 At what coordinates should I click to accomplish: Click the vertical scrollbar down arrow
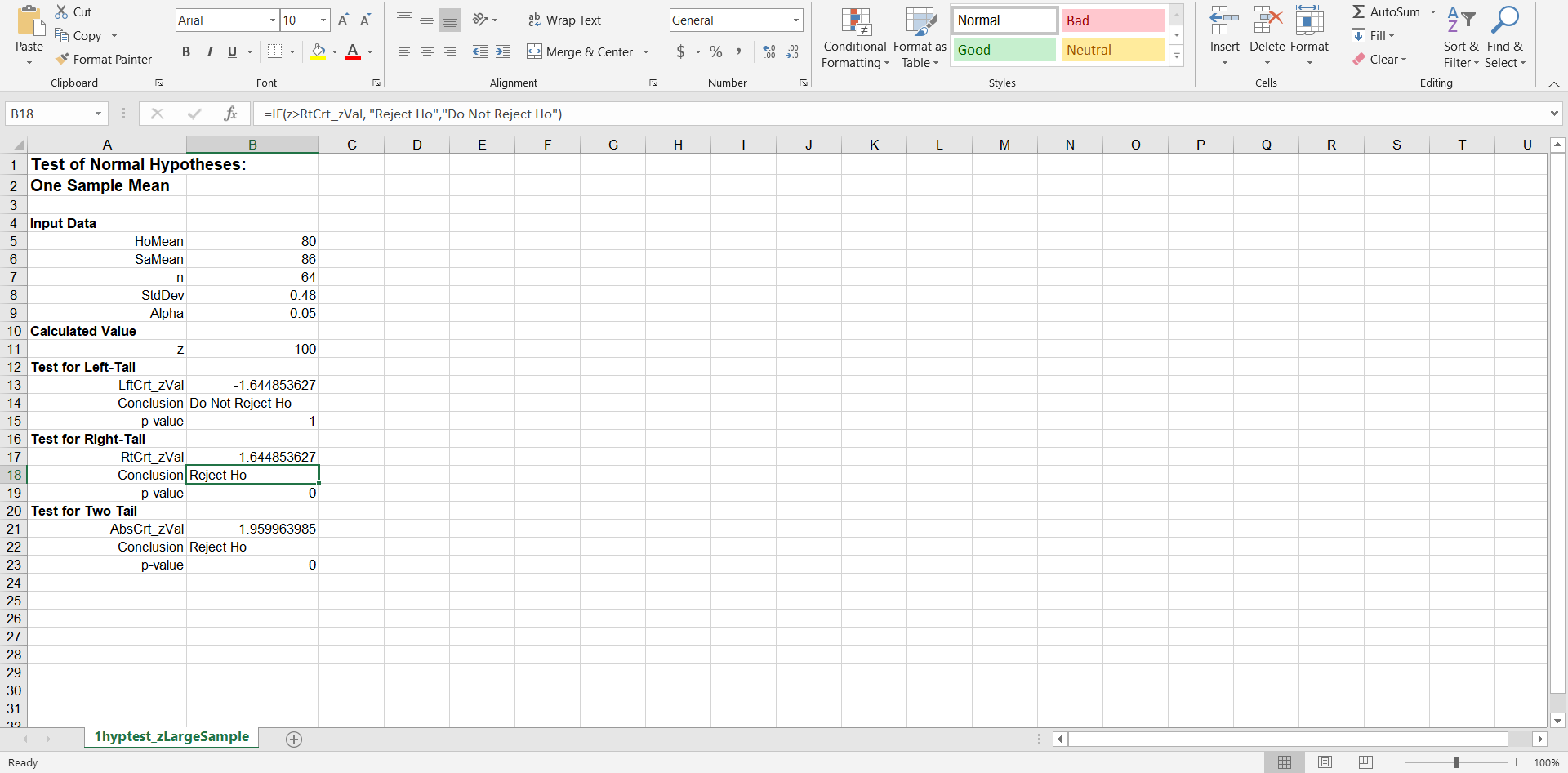point(1557,720)
